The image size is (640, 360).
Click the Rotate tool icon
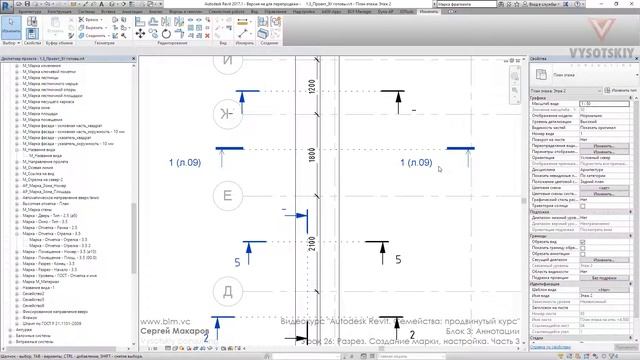point(166,33)
